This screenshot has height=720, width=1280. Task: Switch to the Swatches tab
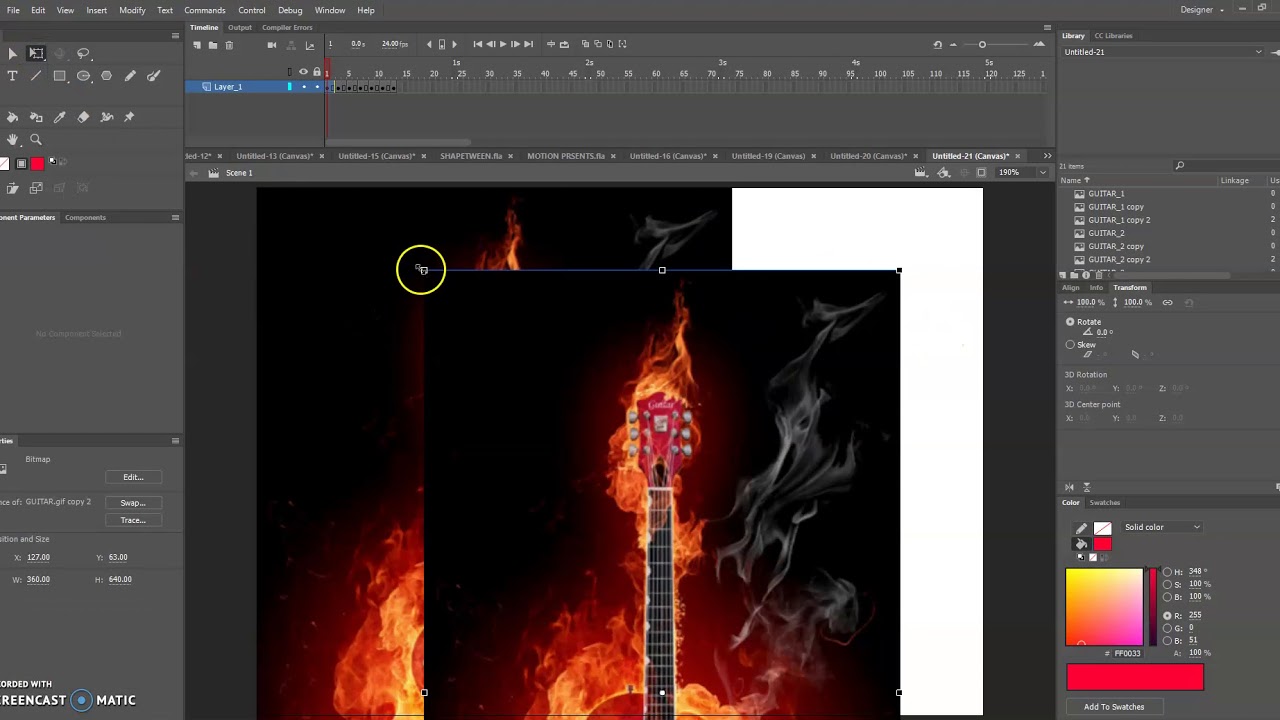click(x=1104, y=503)
